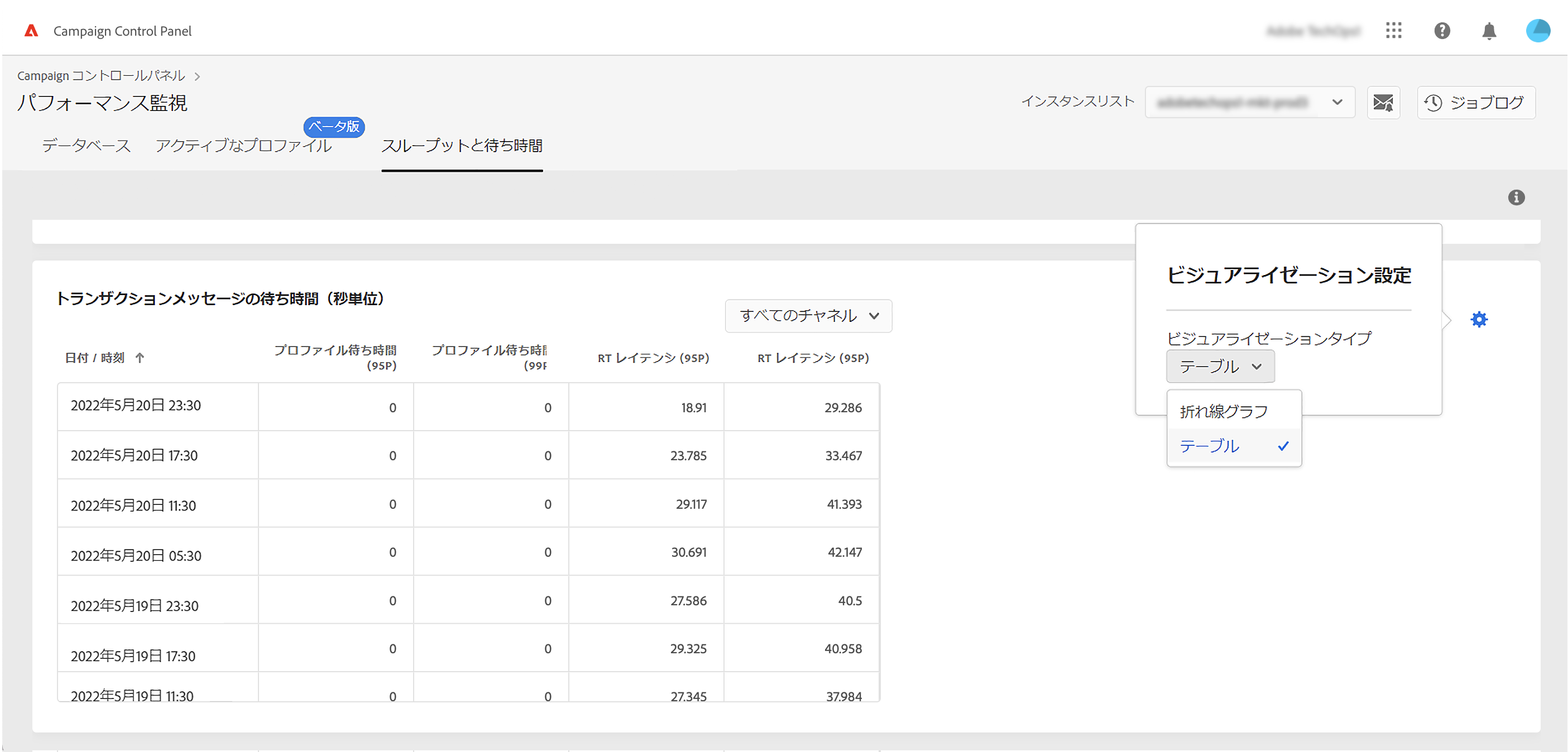Click the user profile avatar
Image resolution: width=1568 pixels, height=752 pixels.
(x=1537, y=31)
